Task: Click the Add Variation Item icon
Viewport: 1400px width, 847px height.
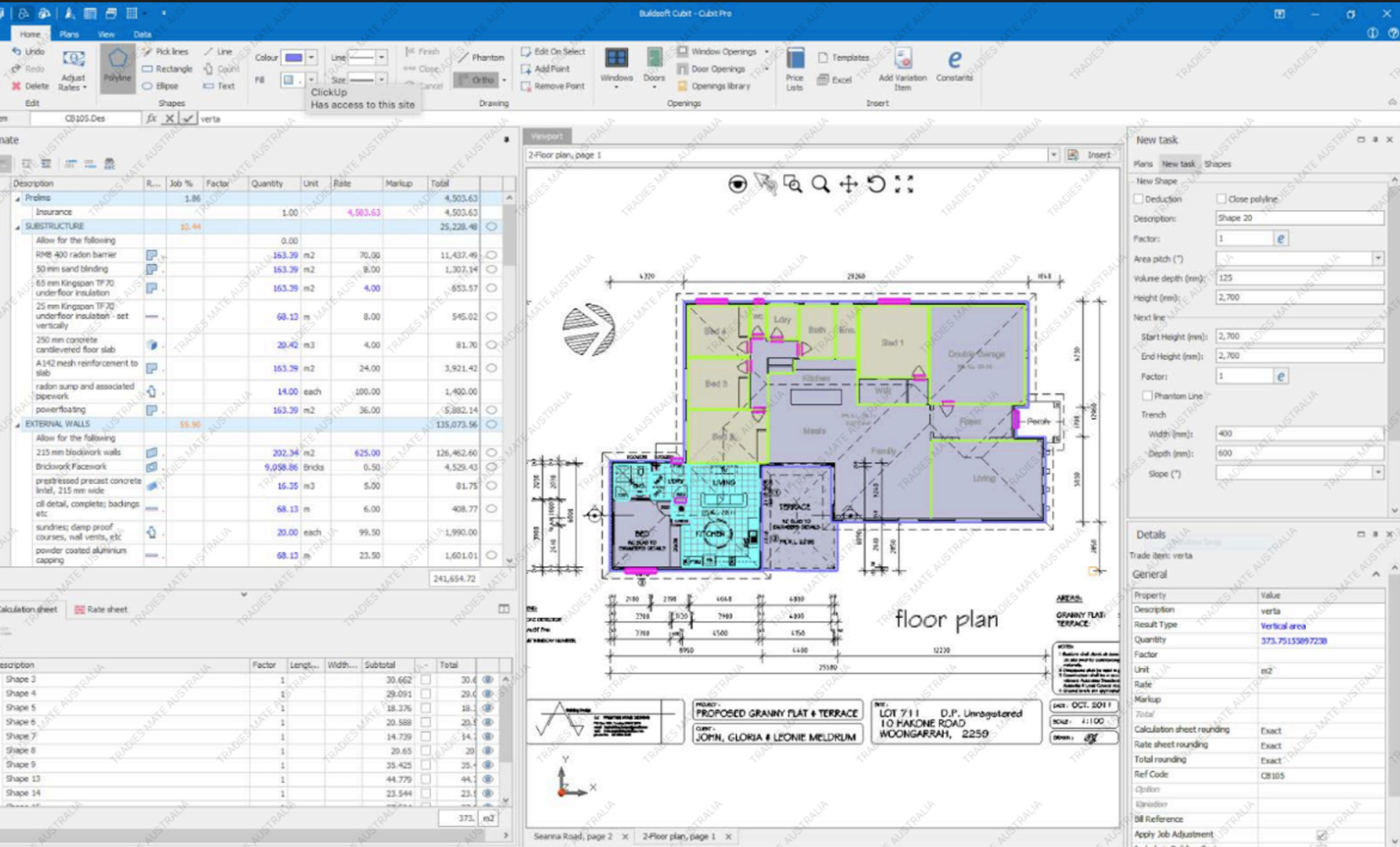Action: [x=902, y=65]
